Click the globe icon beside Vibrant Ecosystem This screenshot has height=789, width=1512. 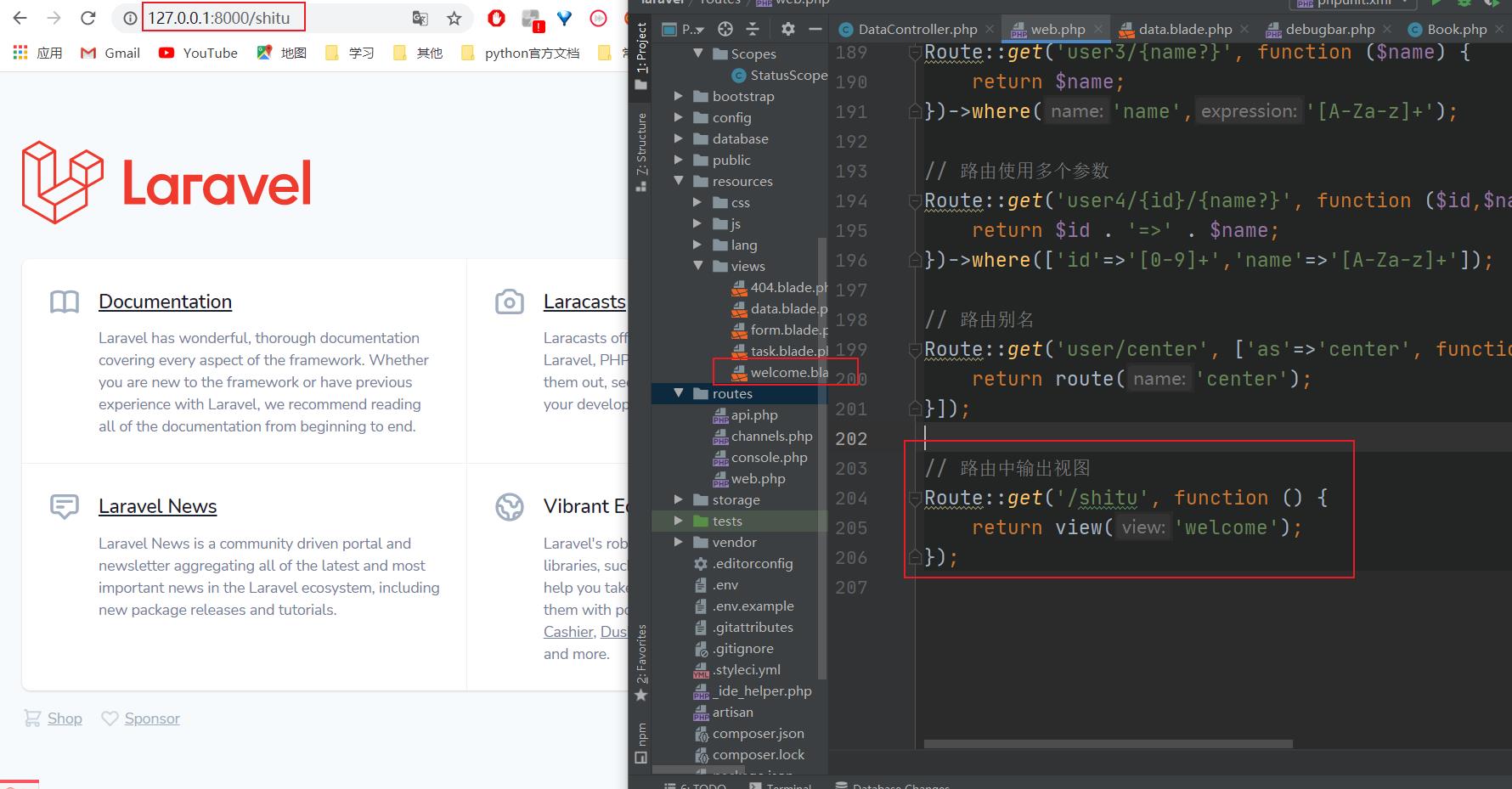(x=510, y=507)
